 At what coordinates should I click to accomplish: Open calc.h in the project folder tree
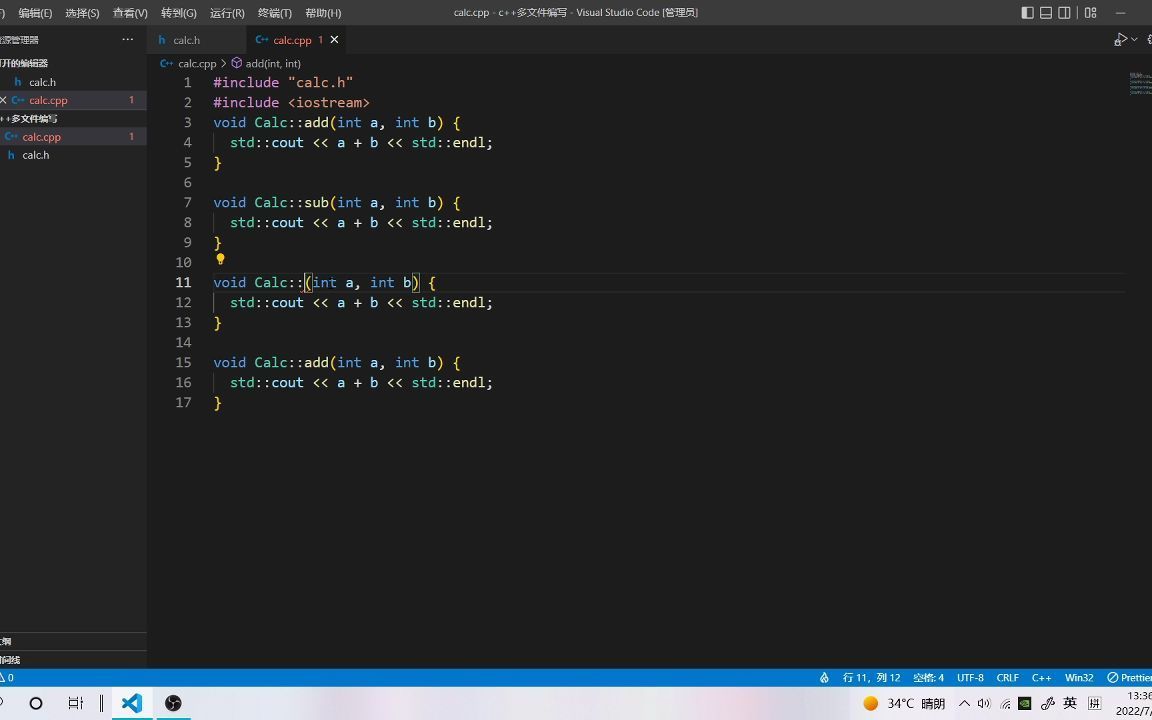pyautogui.click(x=73, y=155)
